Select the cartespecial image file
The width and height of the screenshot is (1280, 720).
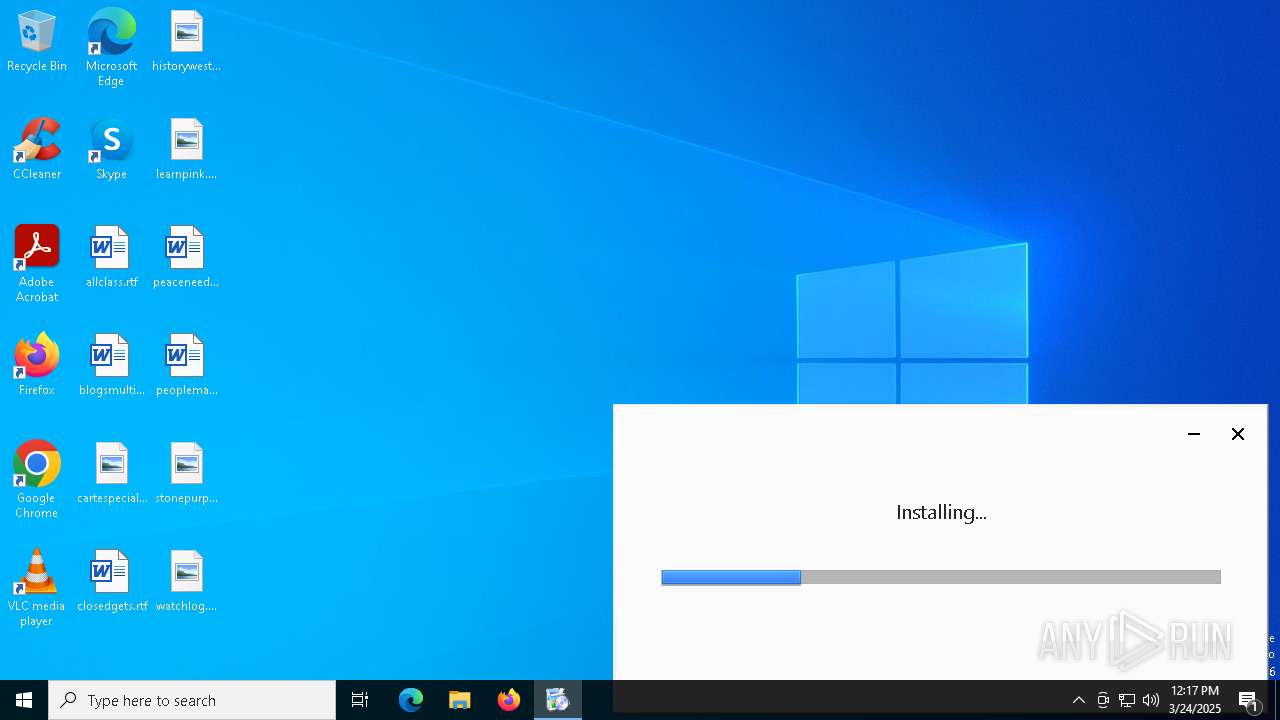pyautogui.click(x=111, y=474)
